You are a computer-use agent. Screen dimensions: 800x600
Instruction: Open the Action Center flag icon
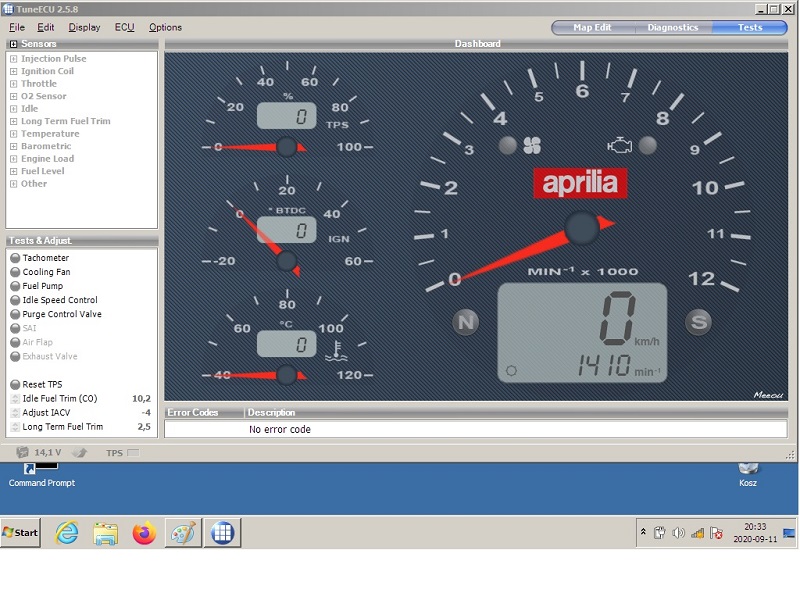click(x=716, y=533)
